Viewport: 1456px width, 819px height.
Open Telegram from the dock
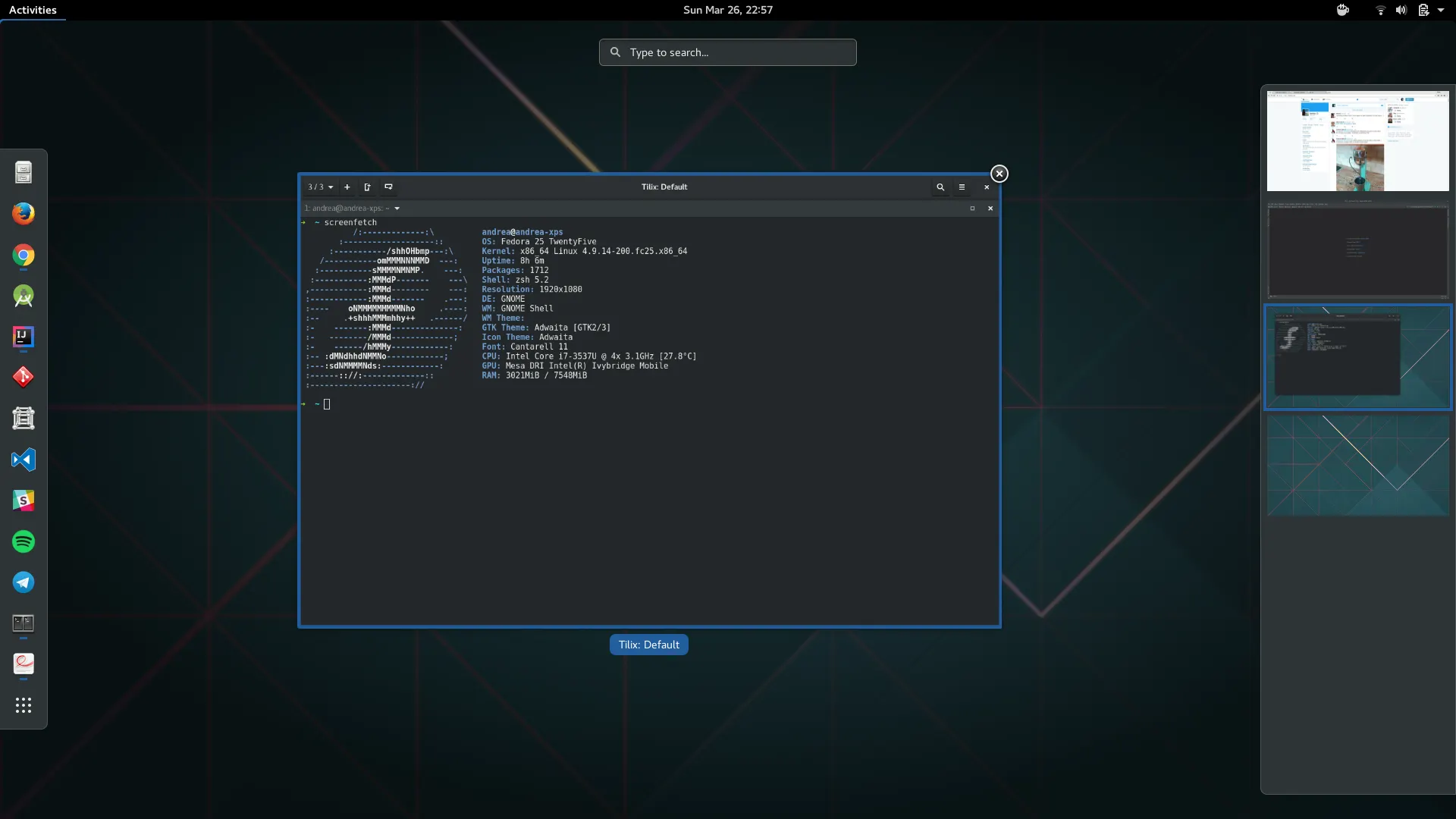(x=24, y=582)
